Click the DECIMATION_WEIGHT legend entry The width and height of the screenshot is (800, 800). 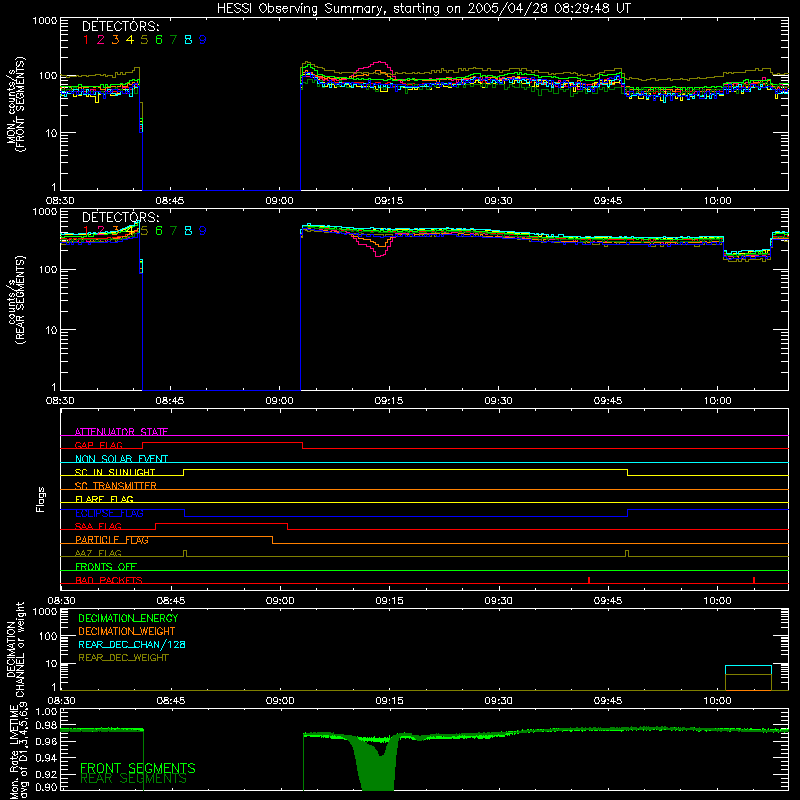point(127,632)
